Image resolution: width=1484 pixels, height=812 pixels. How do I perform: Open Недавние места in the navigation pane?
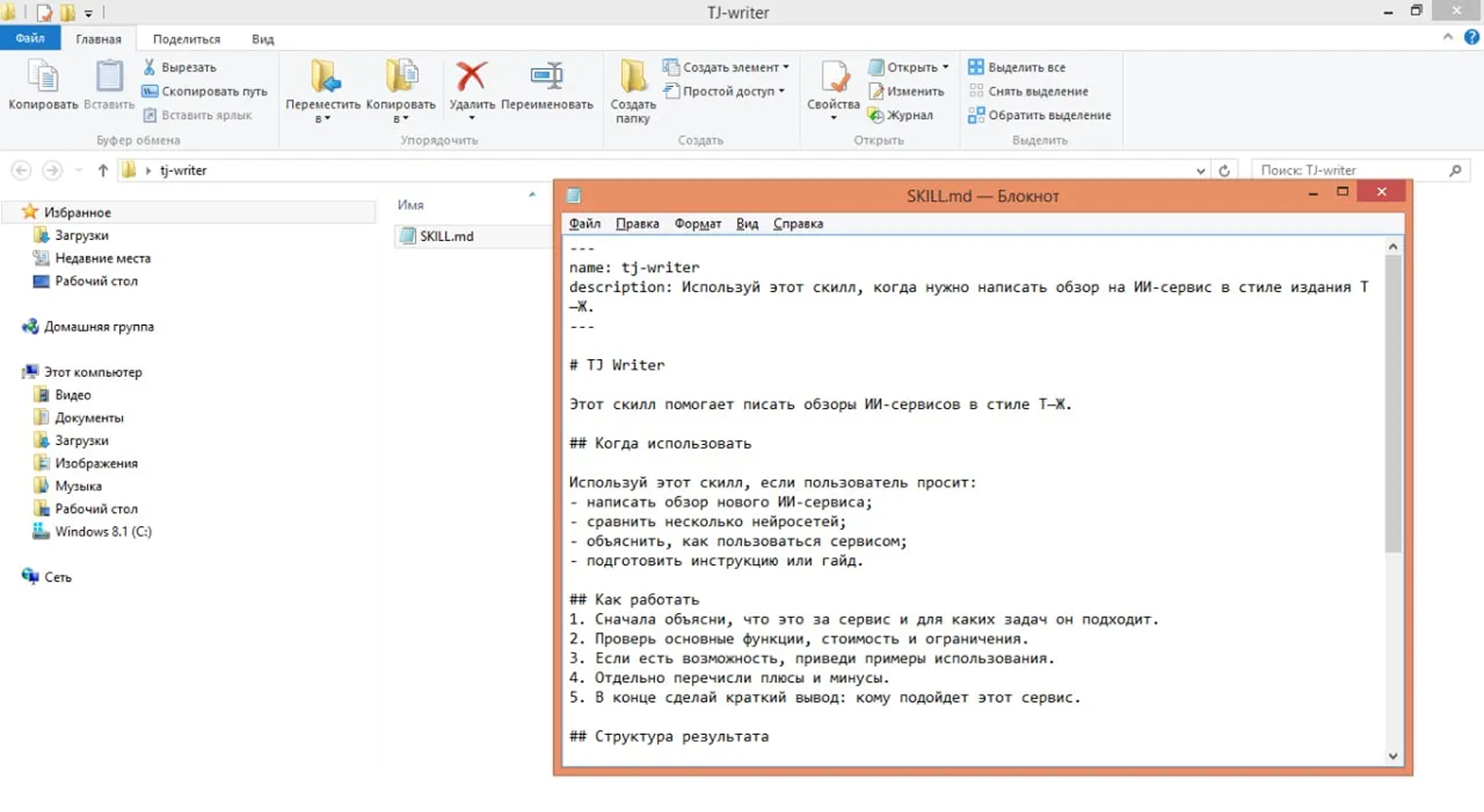tap(103, 259)
